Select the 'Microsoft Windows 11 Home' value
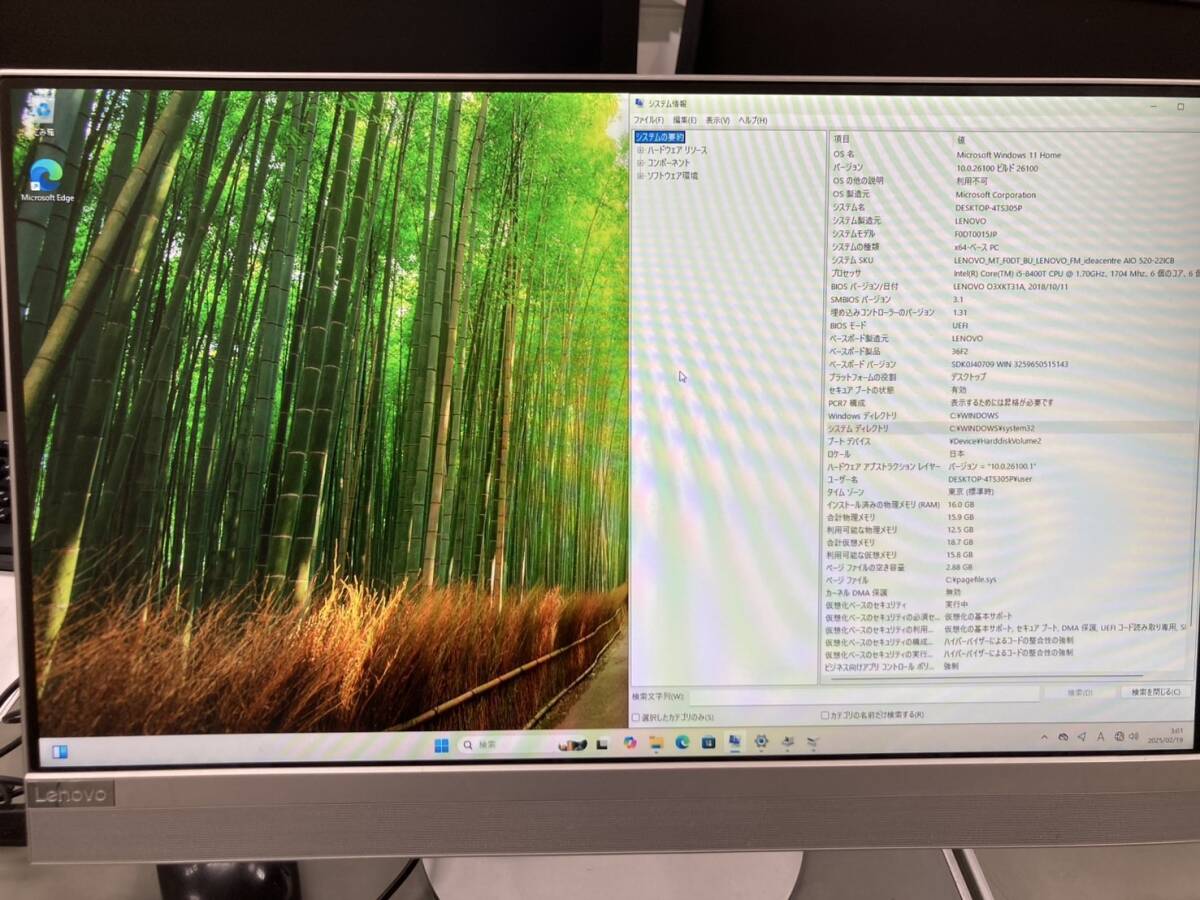The height and width of the screenshot is (900, 1200). coord(1009,155)
